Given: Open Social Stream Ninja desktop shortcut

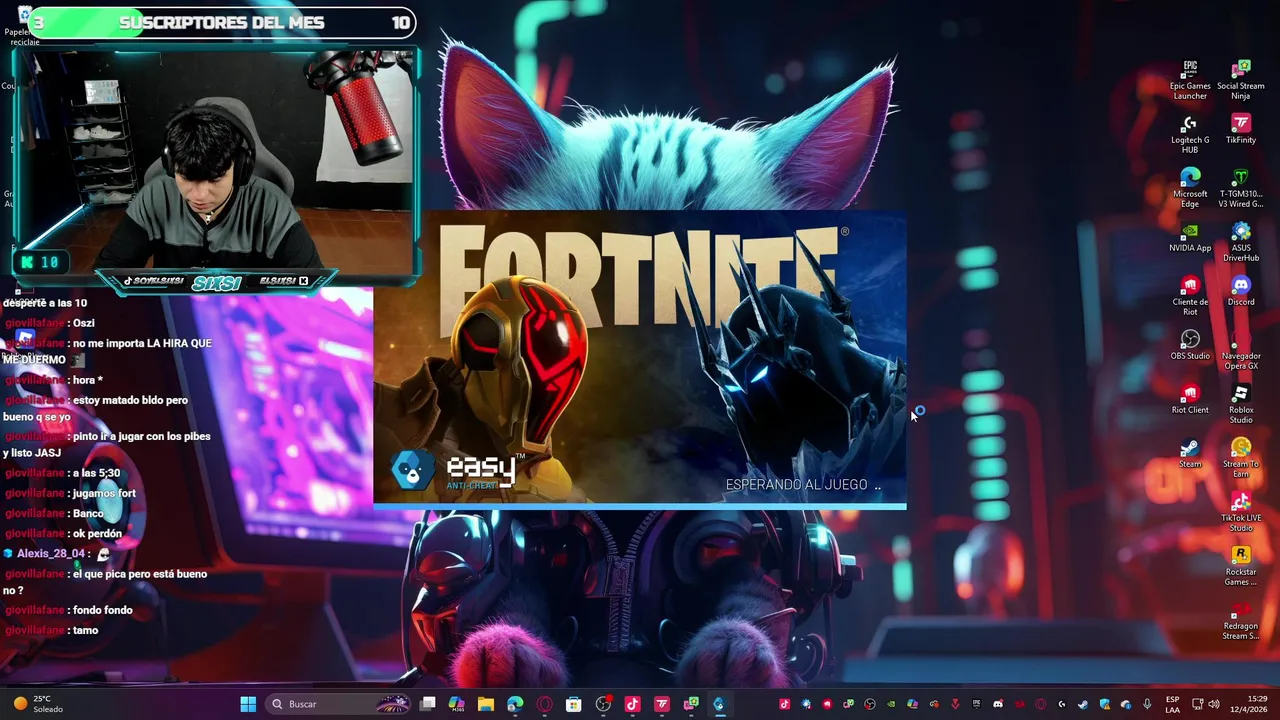Looking at the screenshot, I should (1241, 80).
